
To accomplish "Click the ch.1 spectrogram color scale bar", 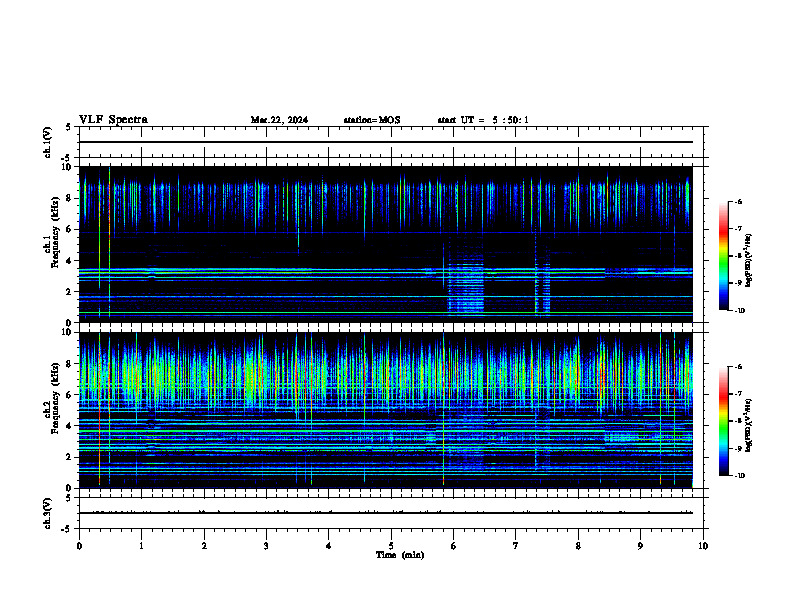I will click(724, 256).
